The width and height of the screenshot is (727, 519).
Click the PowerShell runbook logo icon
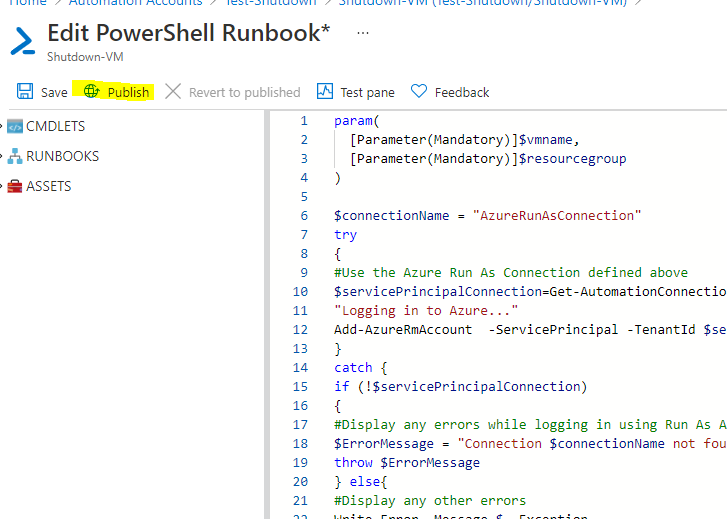(23, 42)
